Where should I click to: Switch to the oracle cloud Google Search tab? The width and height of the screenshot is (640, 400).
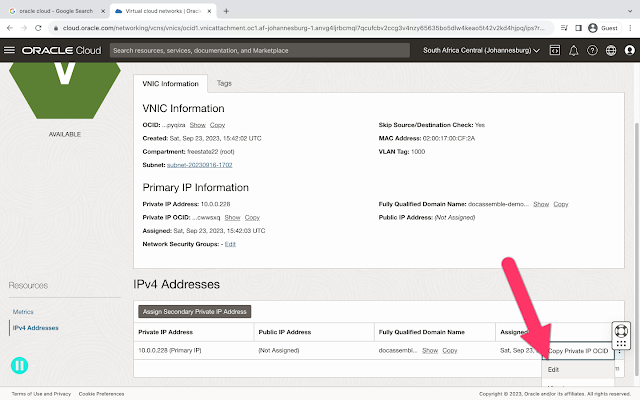coord(56,11)
